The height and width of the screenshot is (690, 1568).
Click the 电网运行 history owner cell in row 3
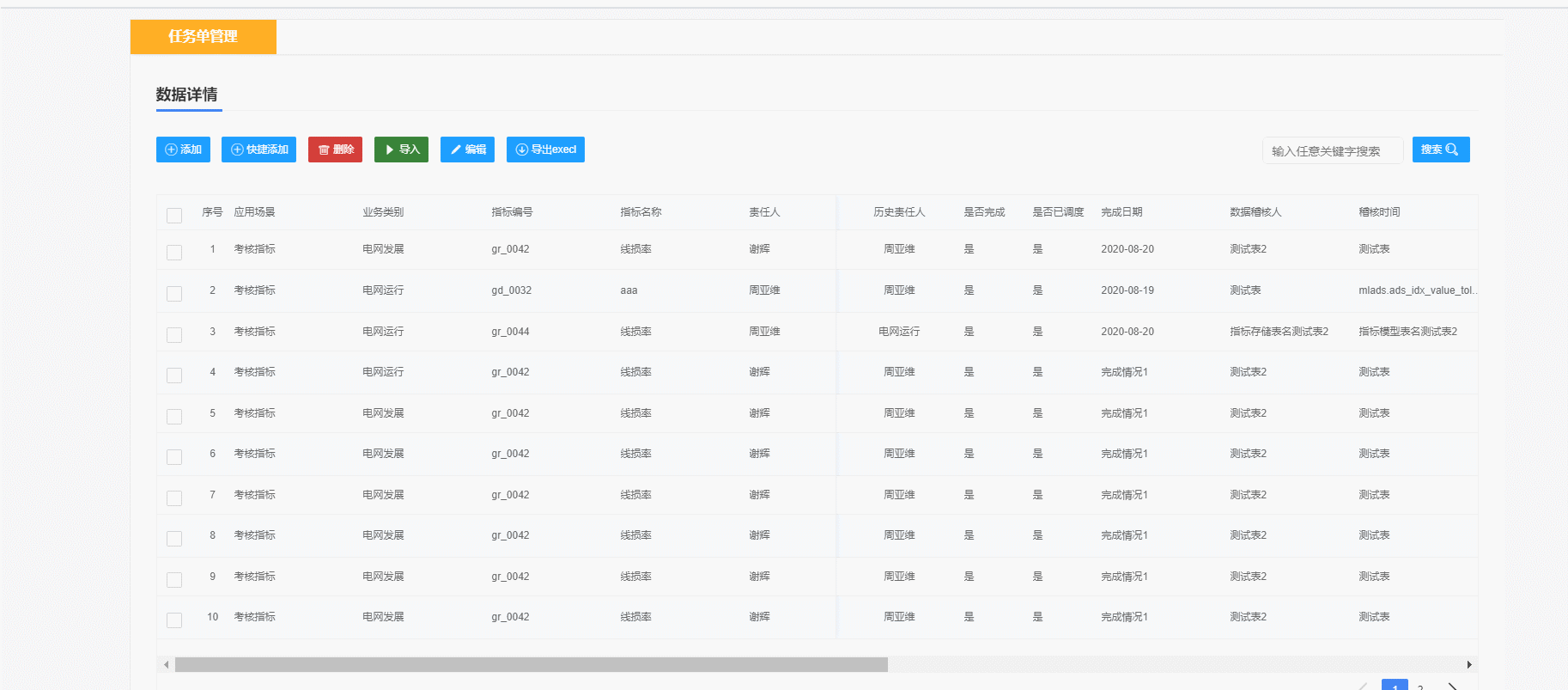point(899,332)
